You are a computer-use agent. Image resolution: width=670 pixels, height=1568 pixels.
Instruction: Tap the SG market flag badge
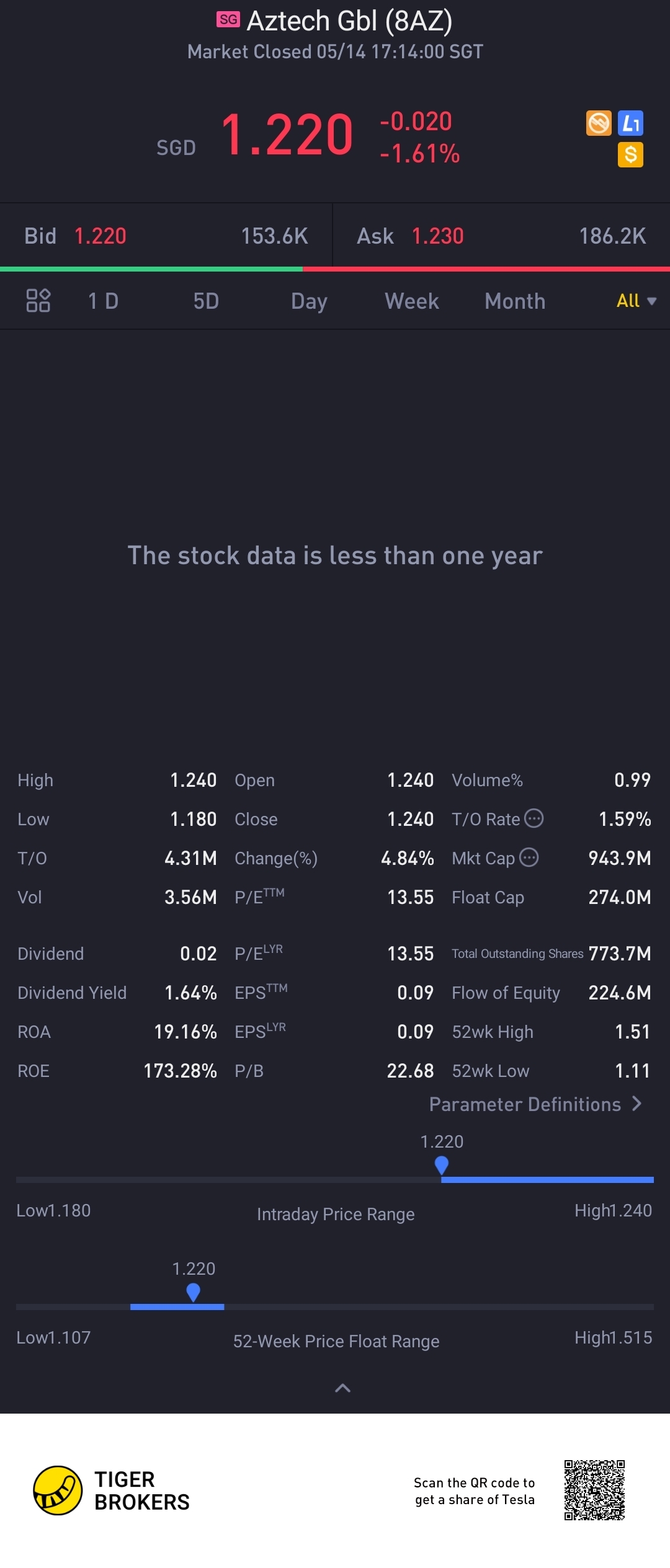click(x=228, y=19)
